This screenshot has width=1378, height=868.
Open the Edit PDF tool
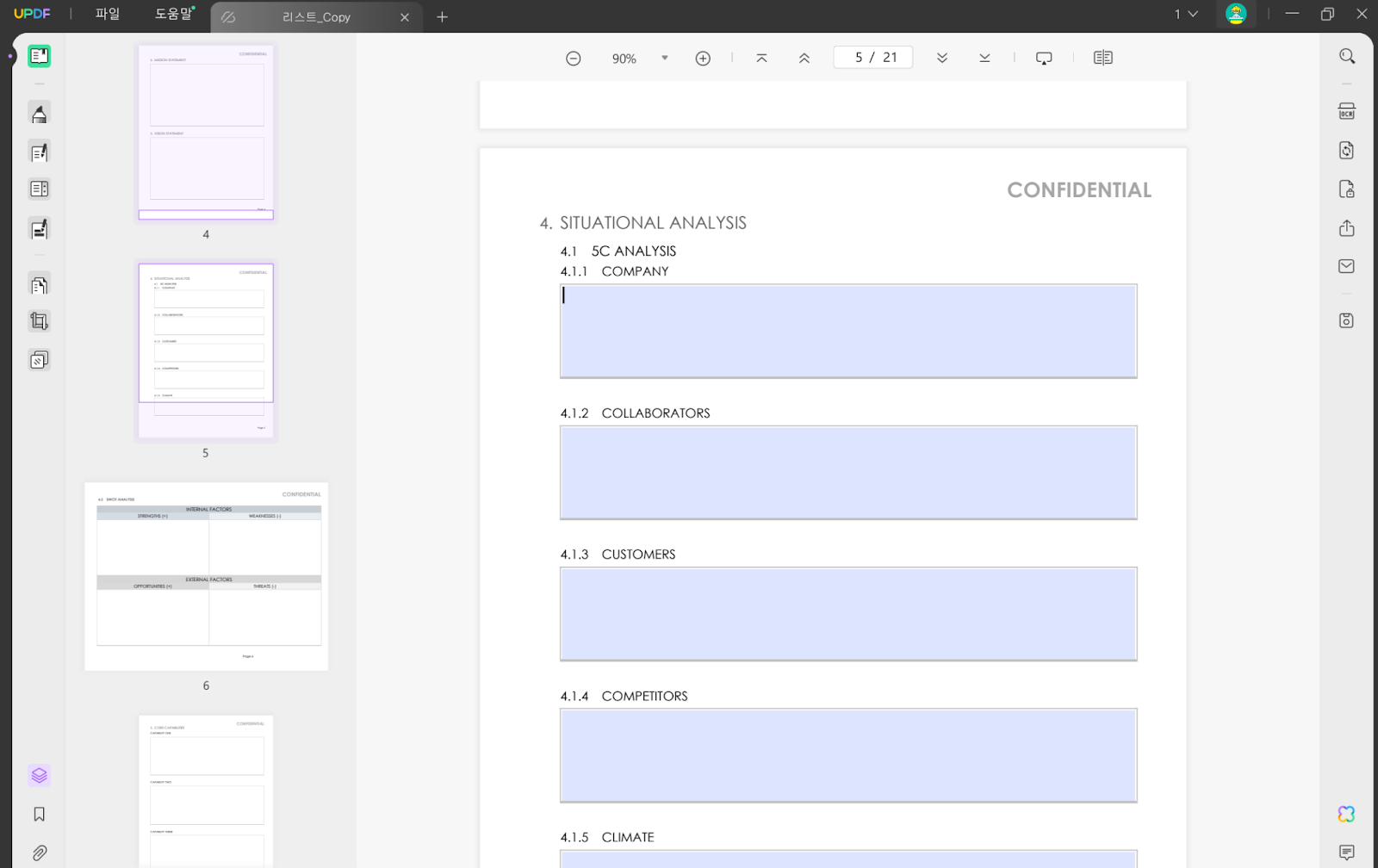click(39, 152)
